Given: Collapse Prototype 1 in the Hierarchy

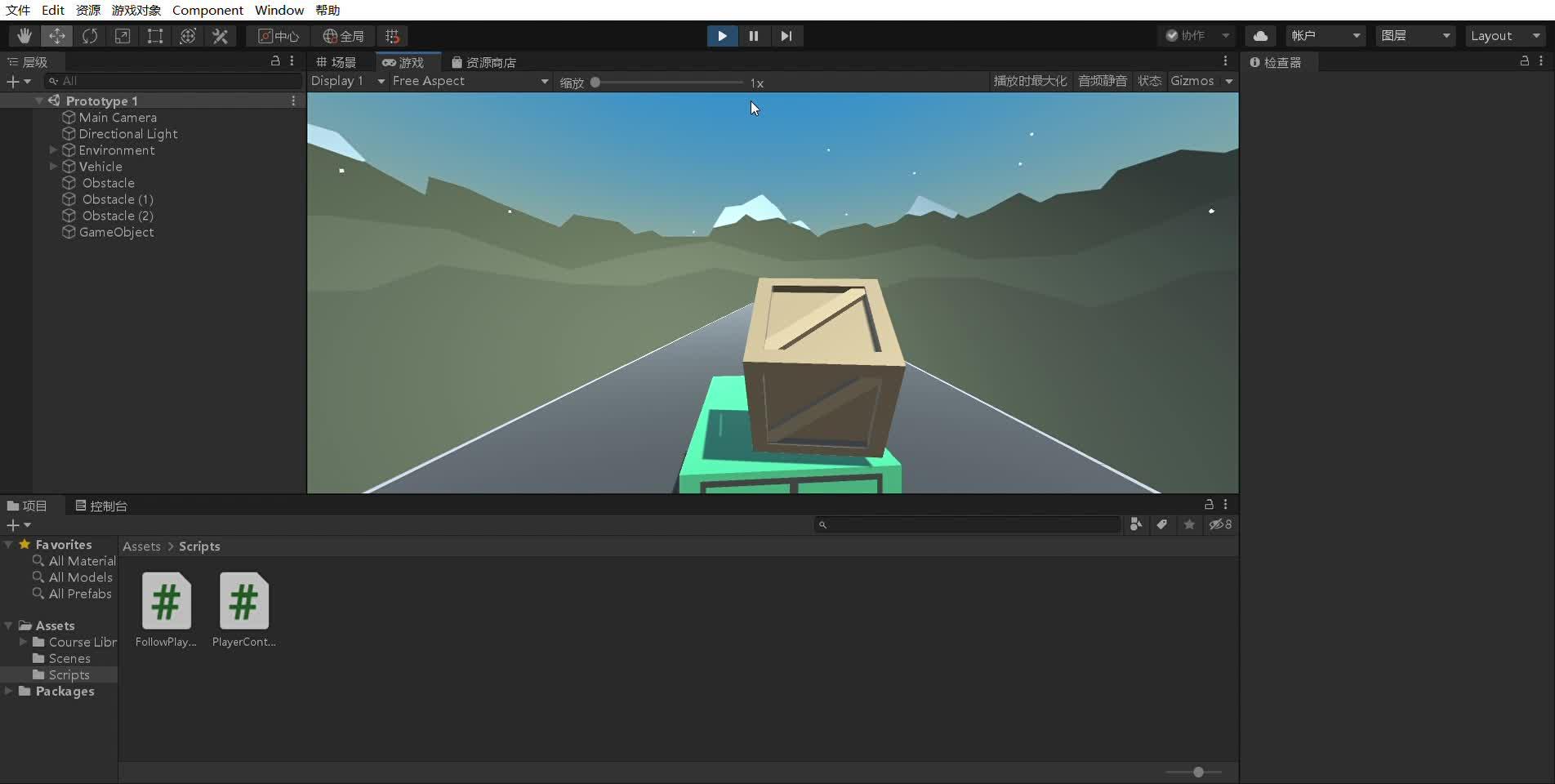Looking at the screenshot, I should point(38,100).
